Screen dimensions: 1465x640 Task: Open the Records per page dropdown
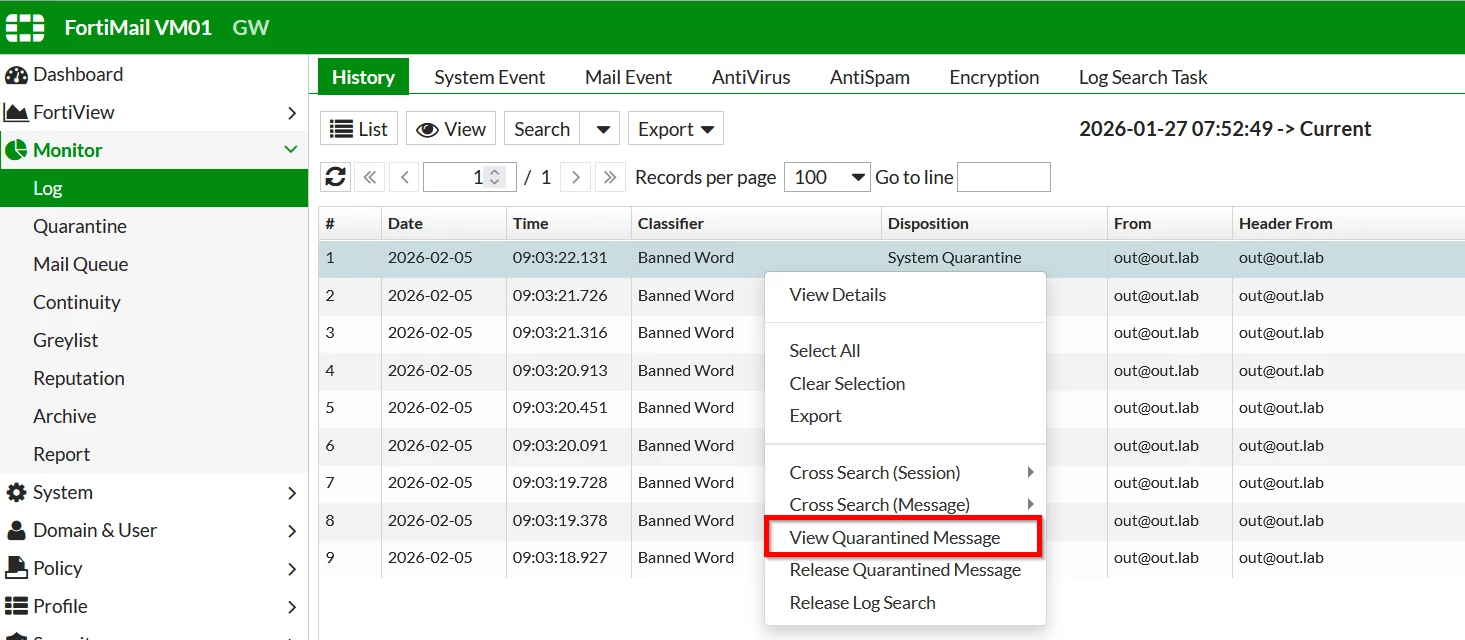click(x=827, y=177)
